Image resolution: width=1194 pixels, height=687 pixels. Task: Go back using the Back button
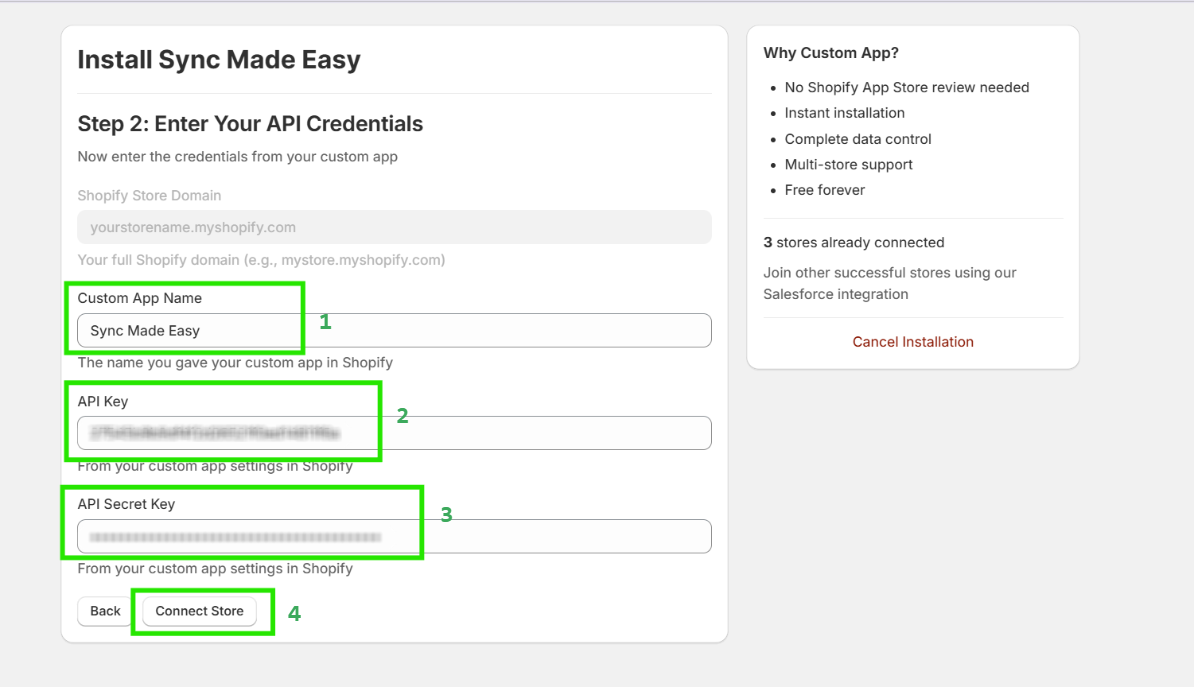pos(105,611)
